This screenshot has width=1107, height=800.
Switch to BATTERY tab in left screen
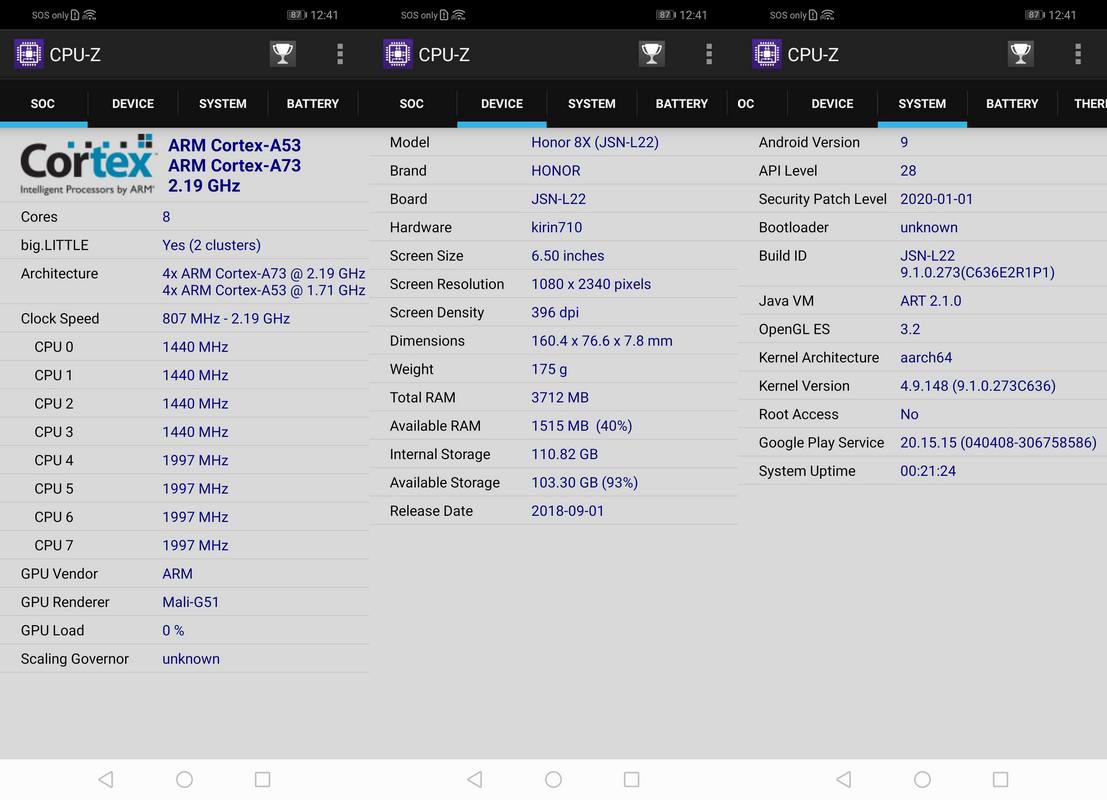tap(313, 104)
